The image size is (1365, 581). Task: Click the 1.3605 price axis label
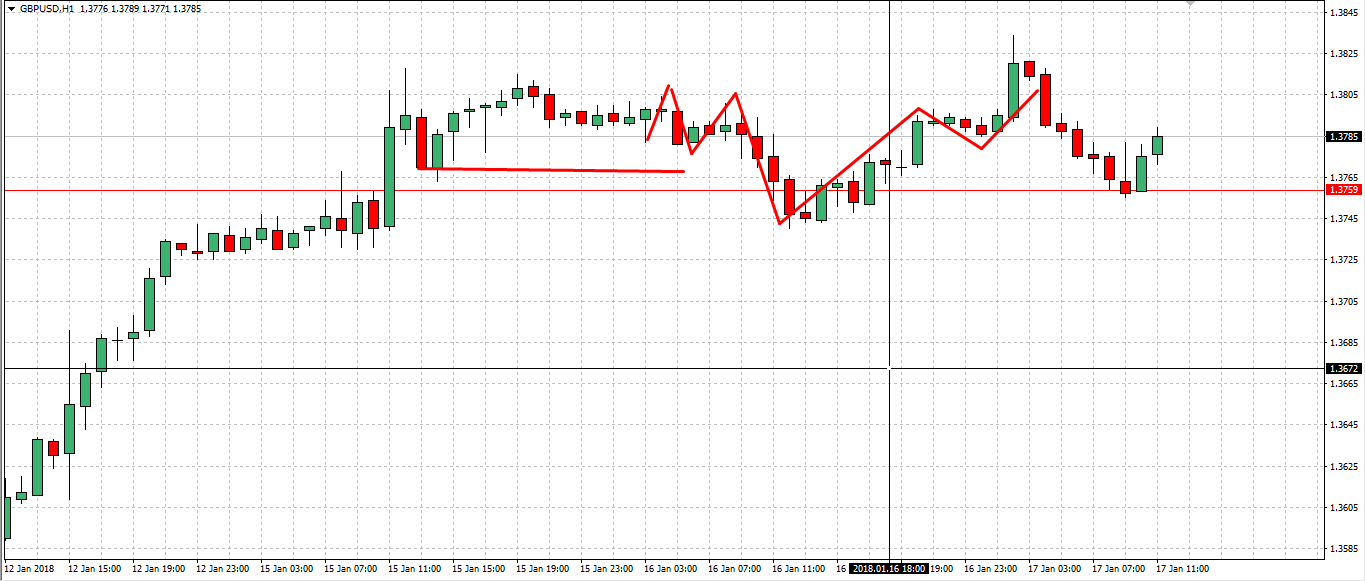1344,507
